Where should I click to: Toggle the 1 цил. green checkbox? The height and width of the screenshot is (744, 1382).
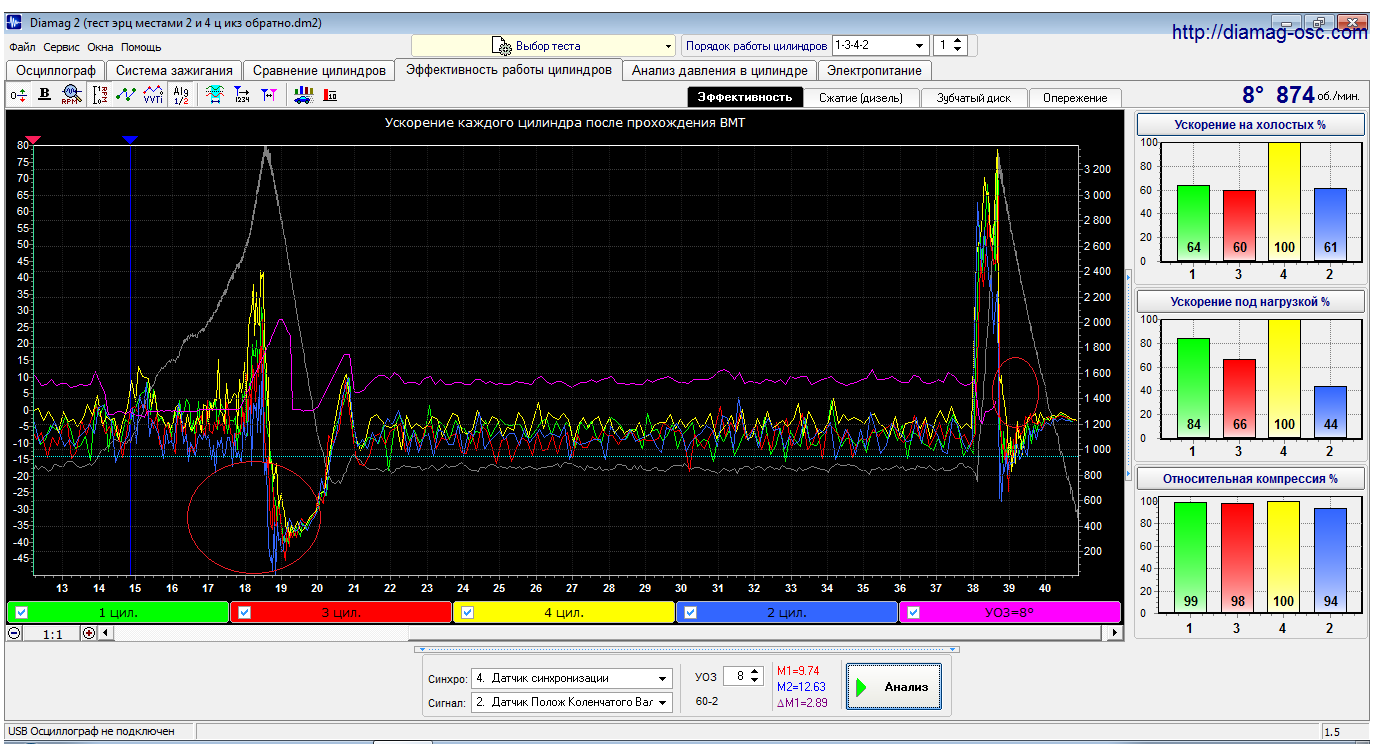click(22, 612)
